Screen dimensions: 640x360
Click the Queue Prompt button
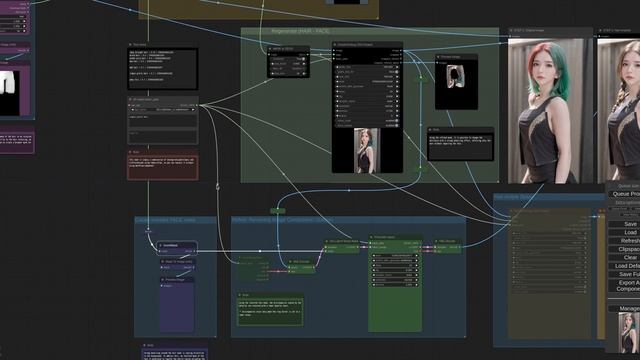[624, 194]
